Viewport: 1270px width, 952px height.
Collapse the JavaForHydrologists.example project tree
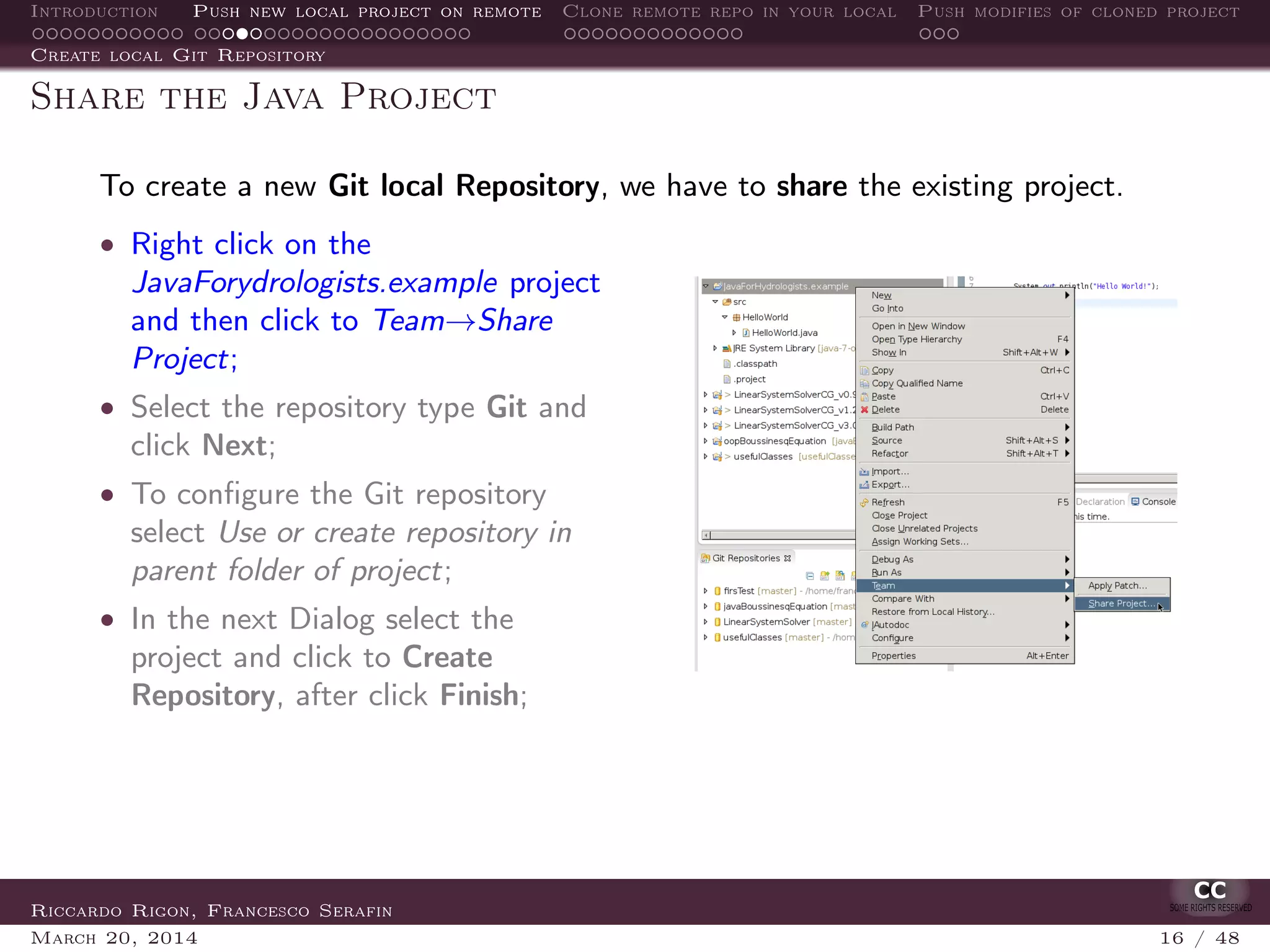point(706,286)
